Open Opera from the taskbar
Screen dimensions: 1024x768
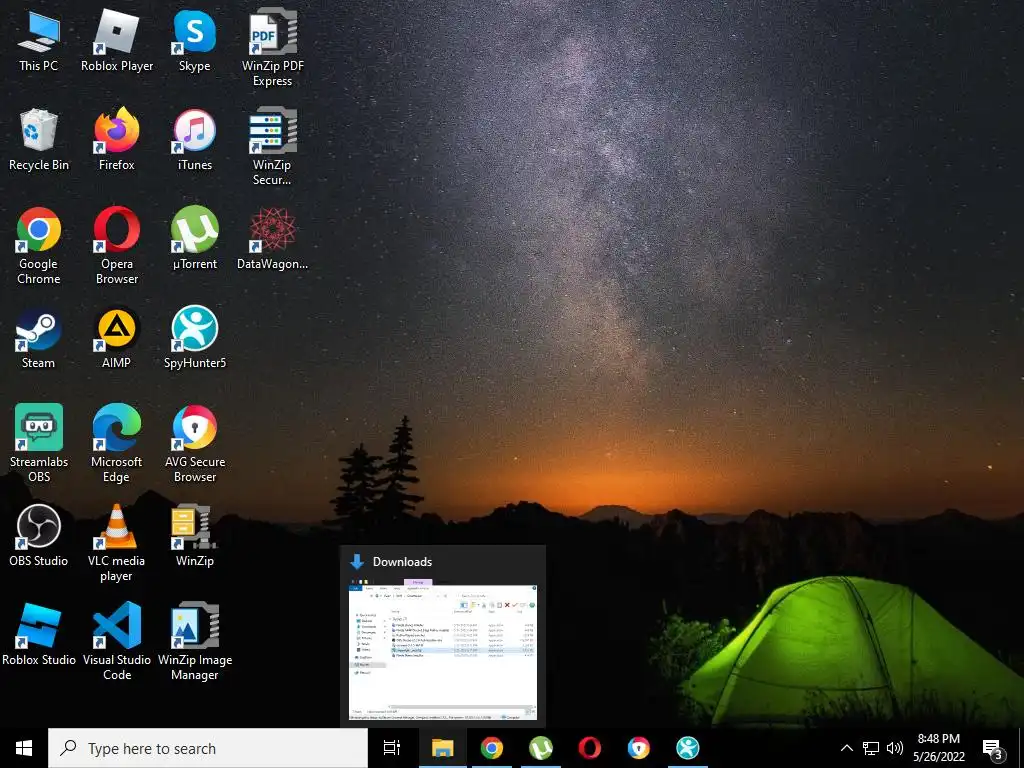[590, 748]
